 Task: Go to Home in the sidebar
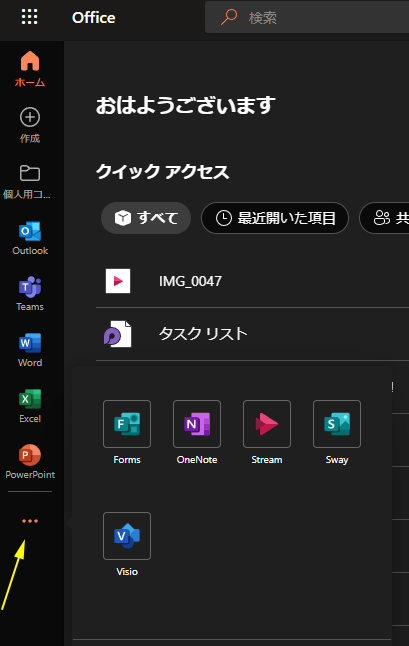[x=30, y=69]
